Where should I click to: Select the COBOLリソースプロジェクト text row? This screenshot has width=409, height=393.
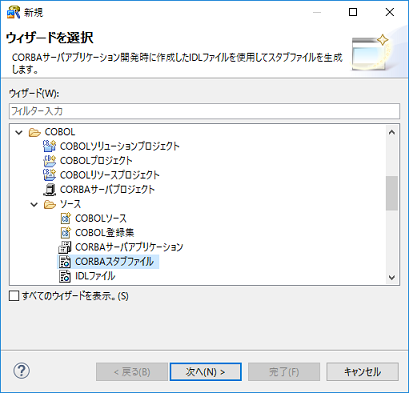tap(110, 175)
